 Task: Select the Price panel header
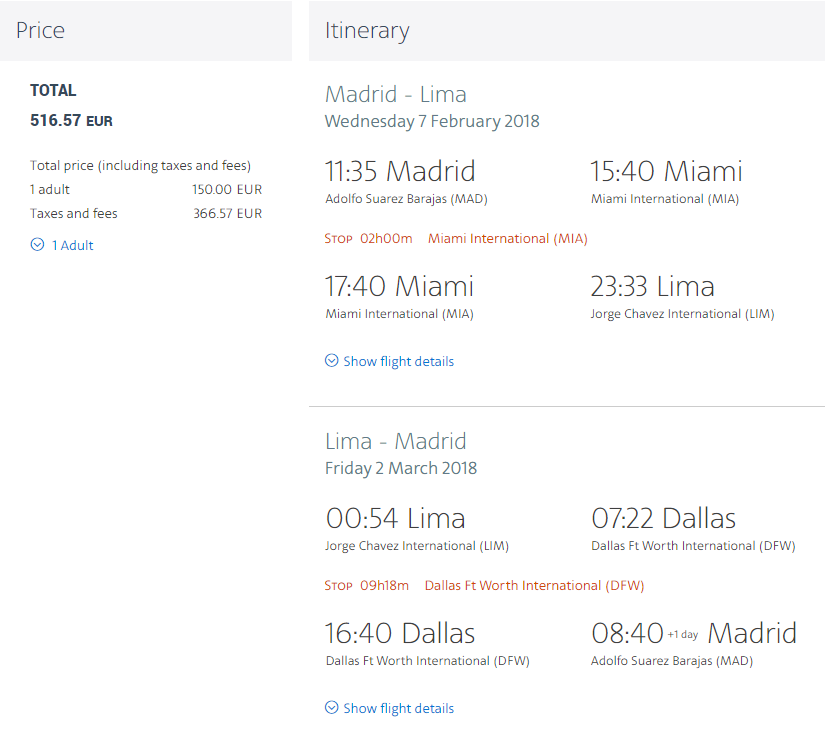coord(146,31)
